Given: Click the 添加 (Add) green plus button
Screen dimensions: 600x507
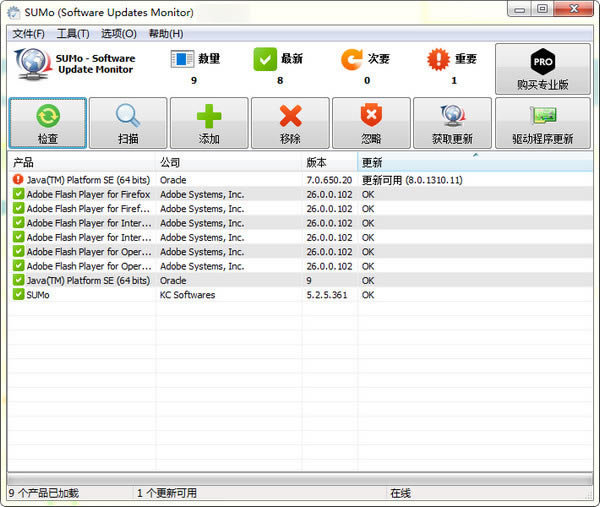Looking at the screenshot, I should (x=209, y=123).
